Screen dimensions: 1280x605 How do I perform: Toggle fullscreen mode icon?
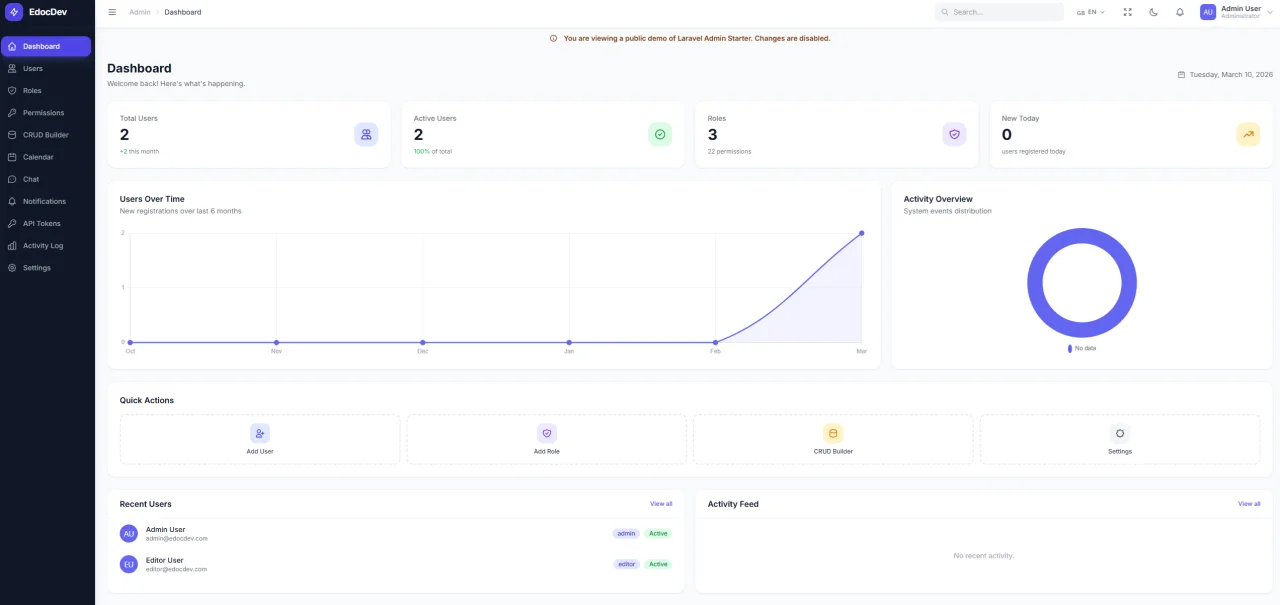[1128, 12]
